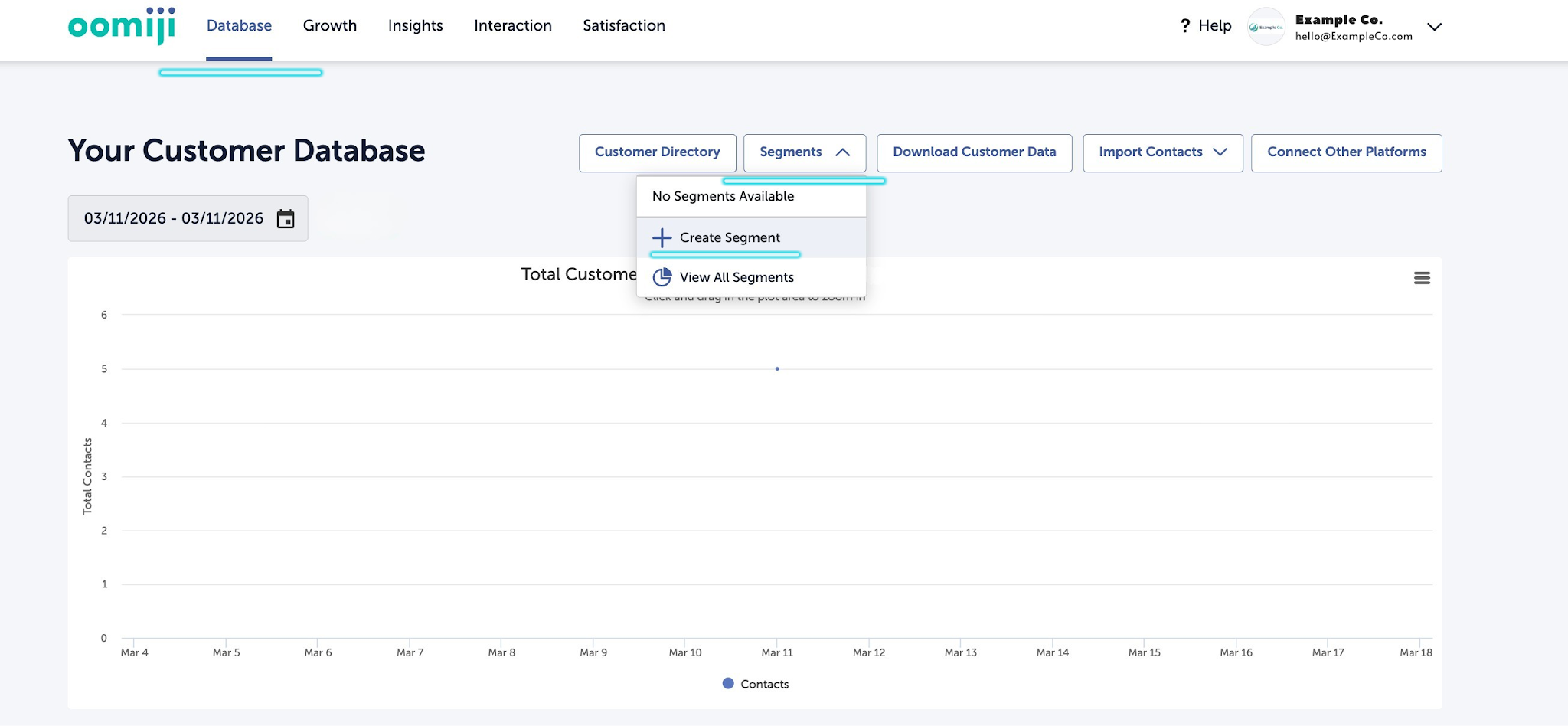Open the calendar date picker icon
Screen dimensions: 1568x726
(x=286, y=219)
